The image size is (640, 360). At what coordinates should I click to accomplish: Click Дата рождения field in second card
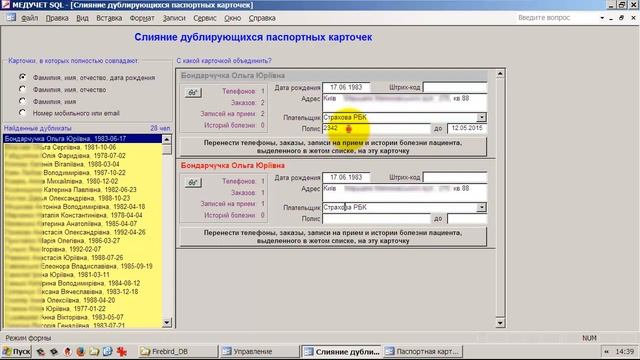[346, 178]
